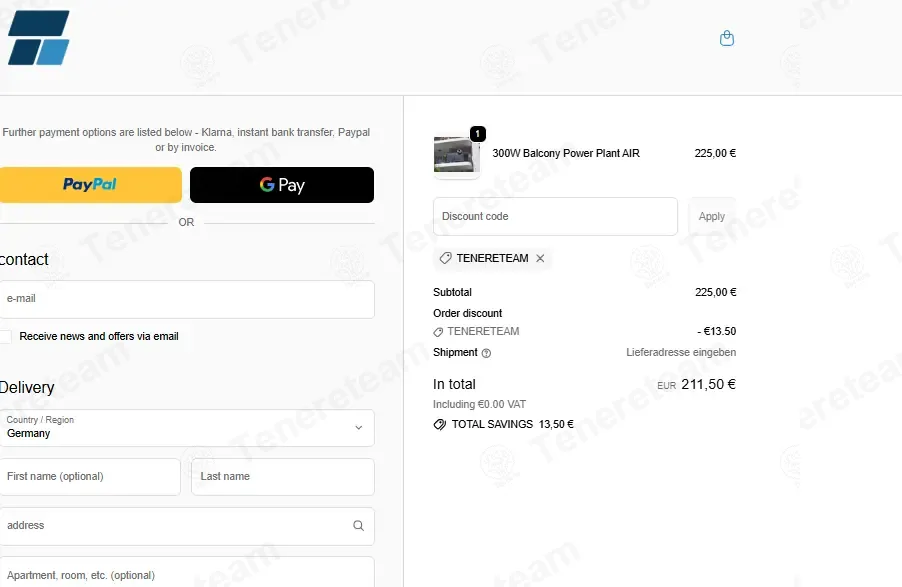Image resolution: width=902 pixels, height=587 pixels.
Task: Click the - €13.50 discount value
Action: 717,331
